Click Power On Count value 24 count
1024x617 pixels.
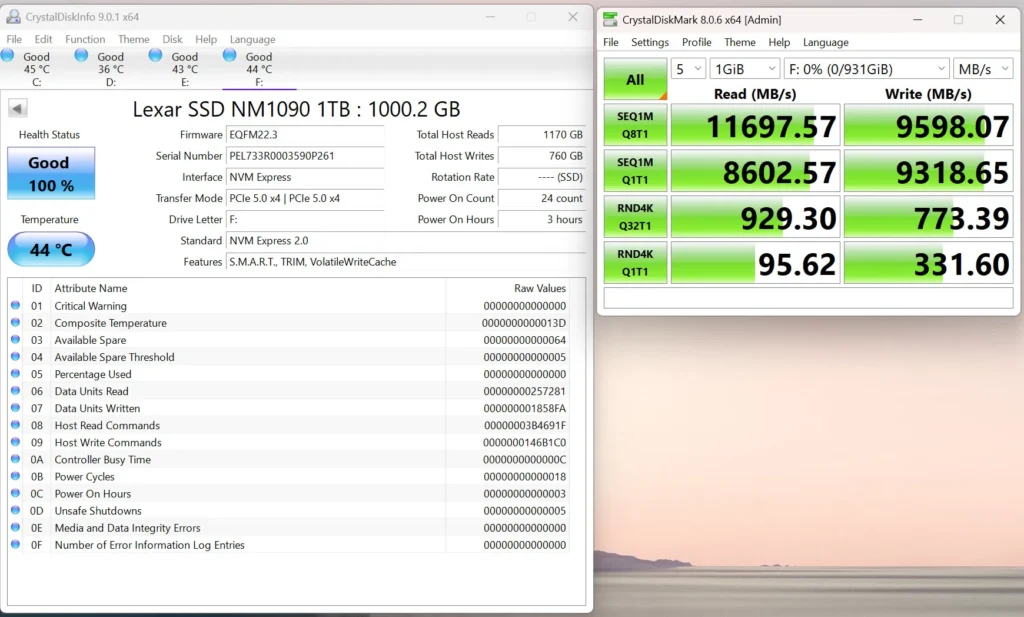point(542,198)
